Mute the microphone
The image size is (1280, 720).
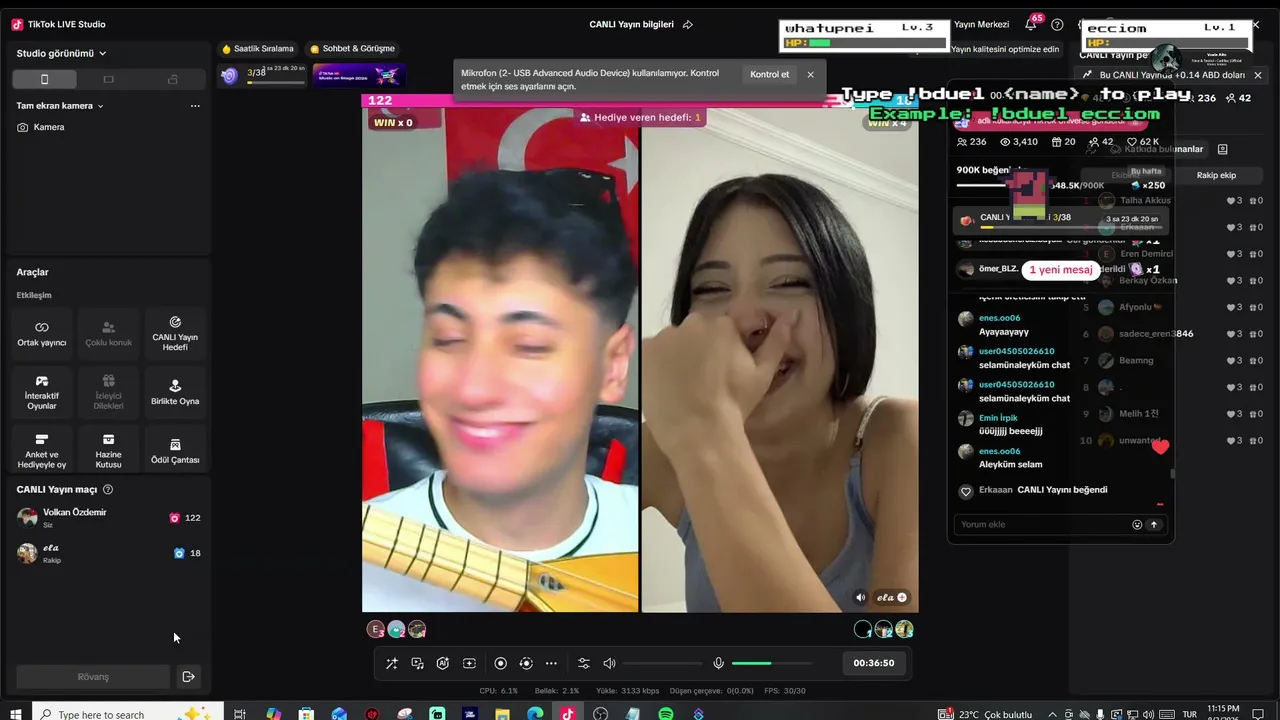[718, 663]
